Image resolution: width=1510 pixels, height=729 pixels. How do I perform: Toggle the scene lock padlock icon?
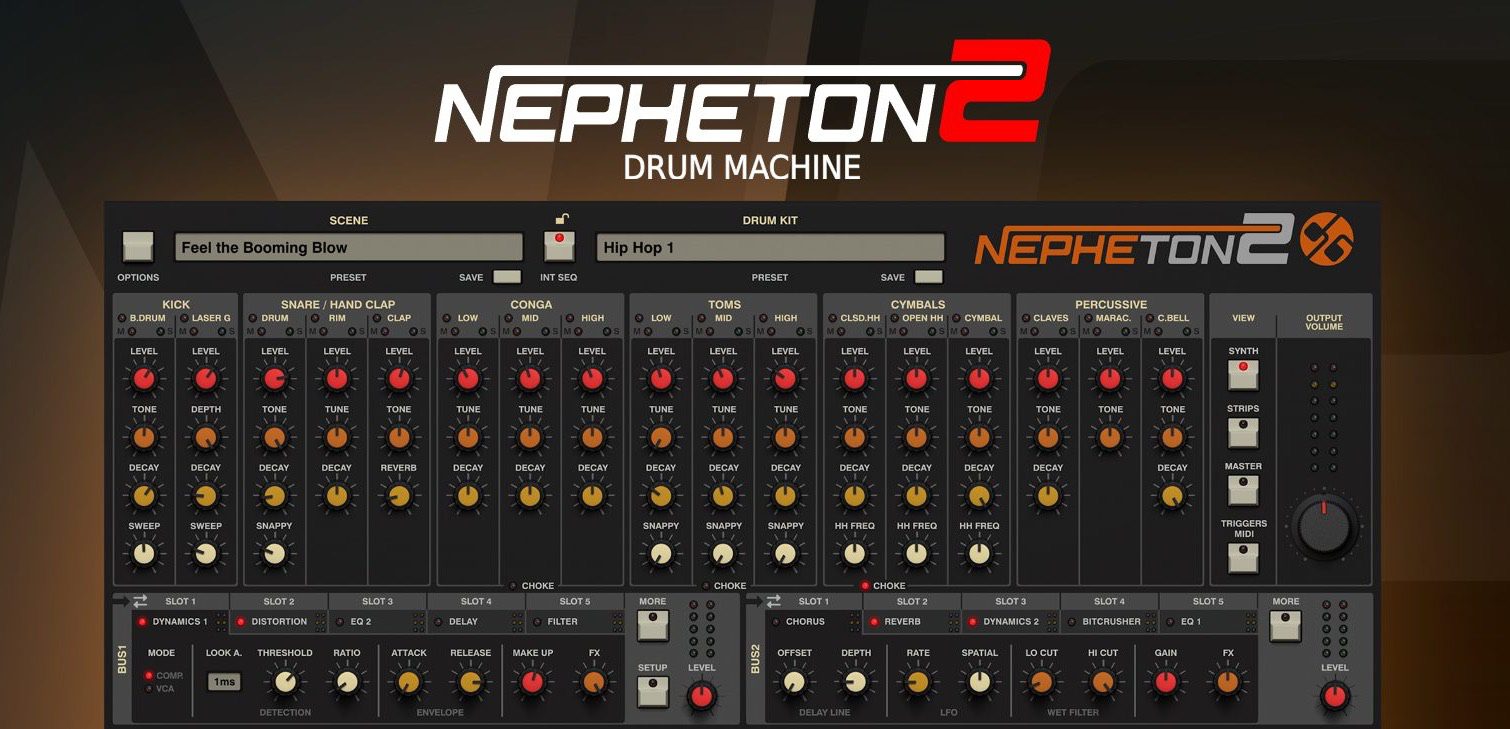tap(563, 219)
